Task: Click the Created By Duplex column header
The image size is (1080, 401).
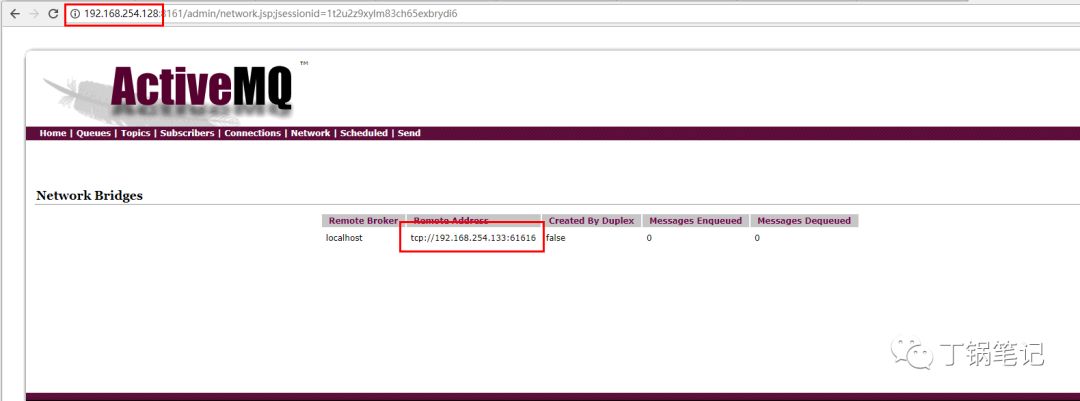Action: tap(591, 220)
